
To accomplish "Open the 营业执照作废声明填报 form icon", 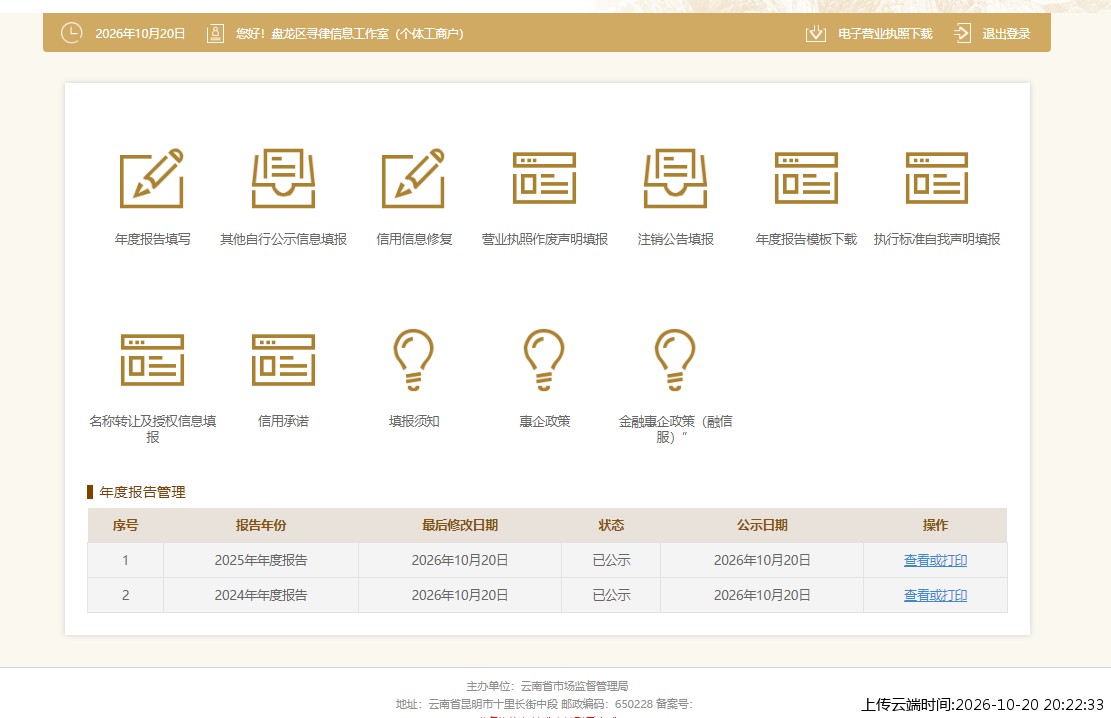I will click(544, 178).
